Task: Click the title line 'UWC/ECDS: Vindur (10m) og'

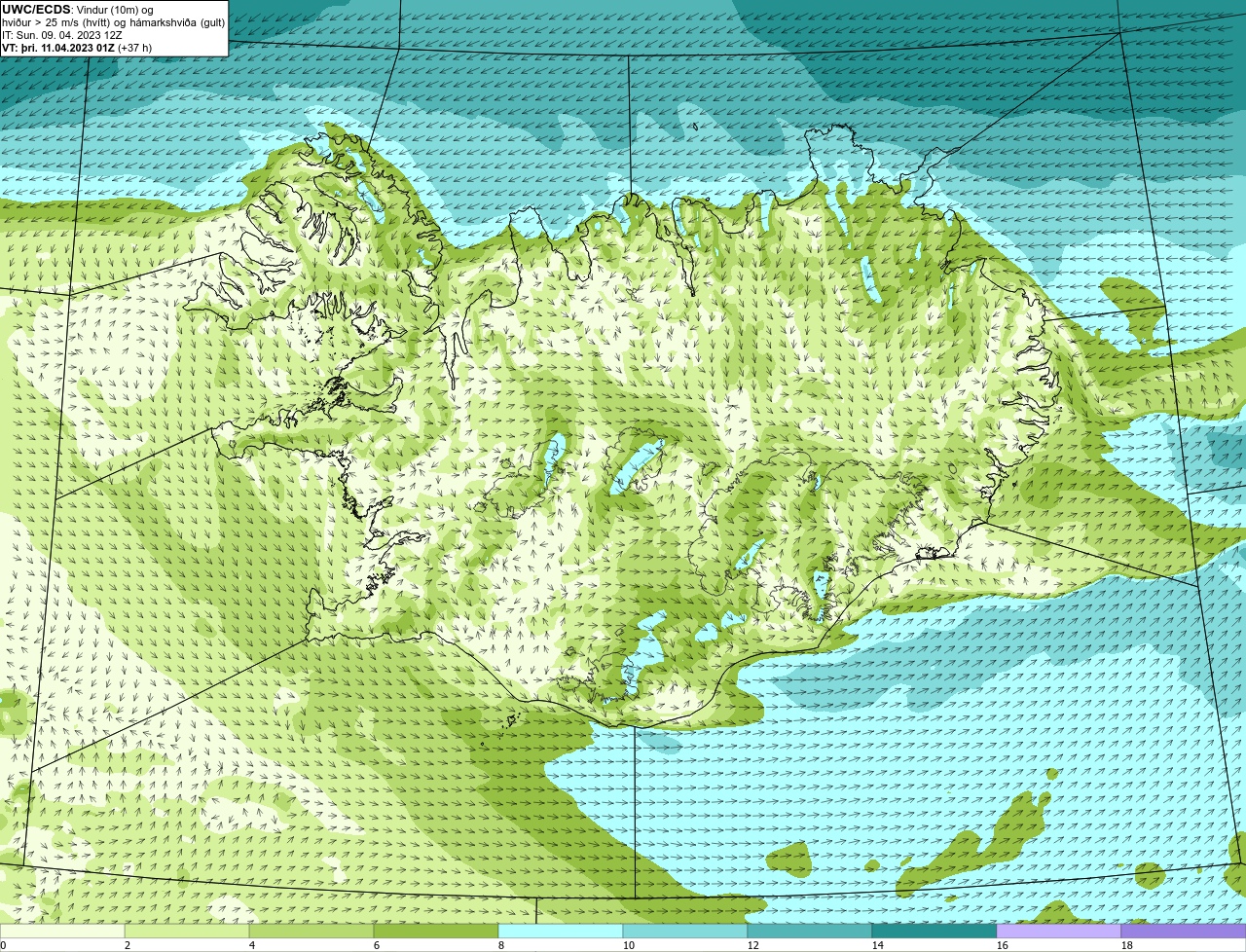Action: tap(78, 10)
